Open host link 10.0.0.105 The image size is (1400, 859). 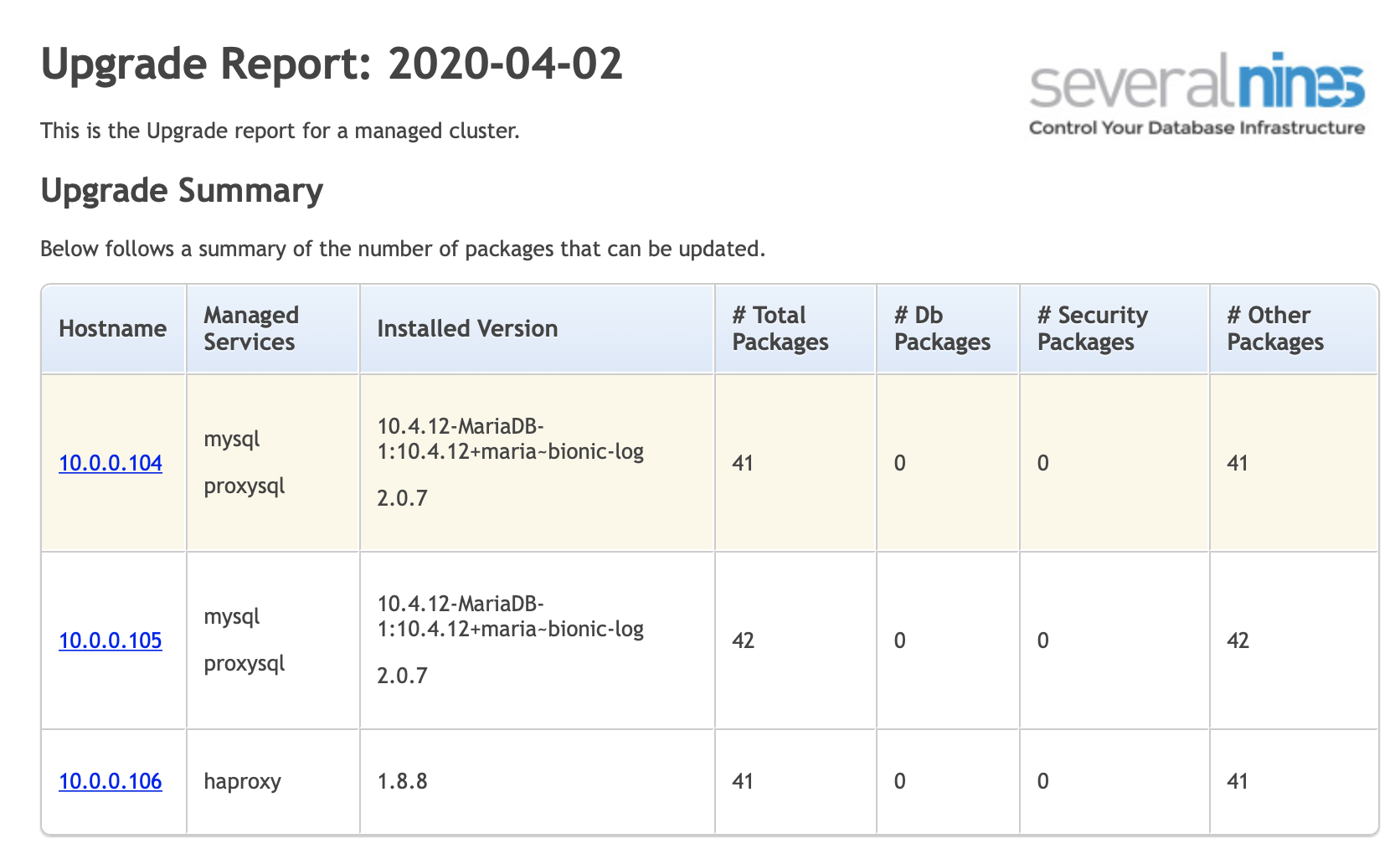coord(111,640)
